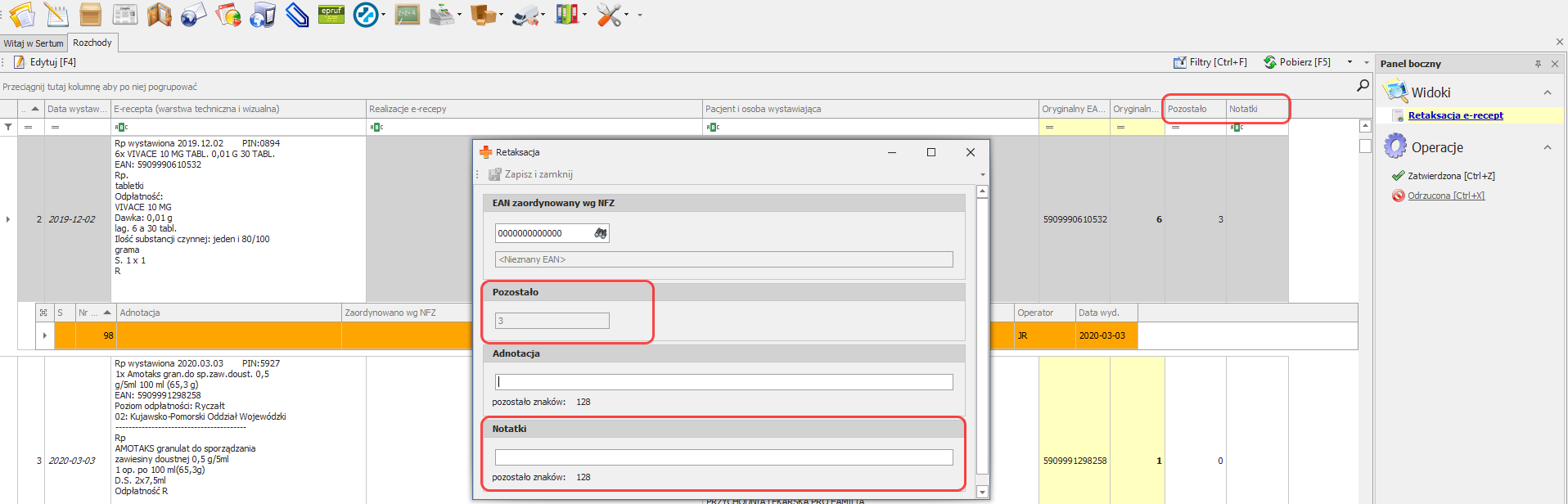Click the blue paperclip toolbar icon

tap(296, 15)
